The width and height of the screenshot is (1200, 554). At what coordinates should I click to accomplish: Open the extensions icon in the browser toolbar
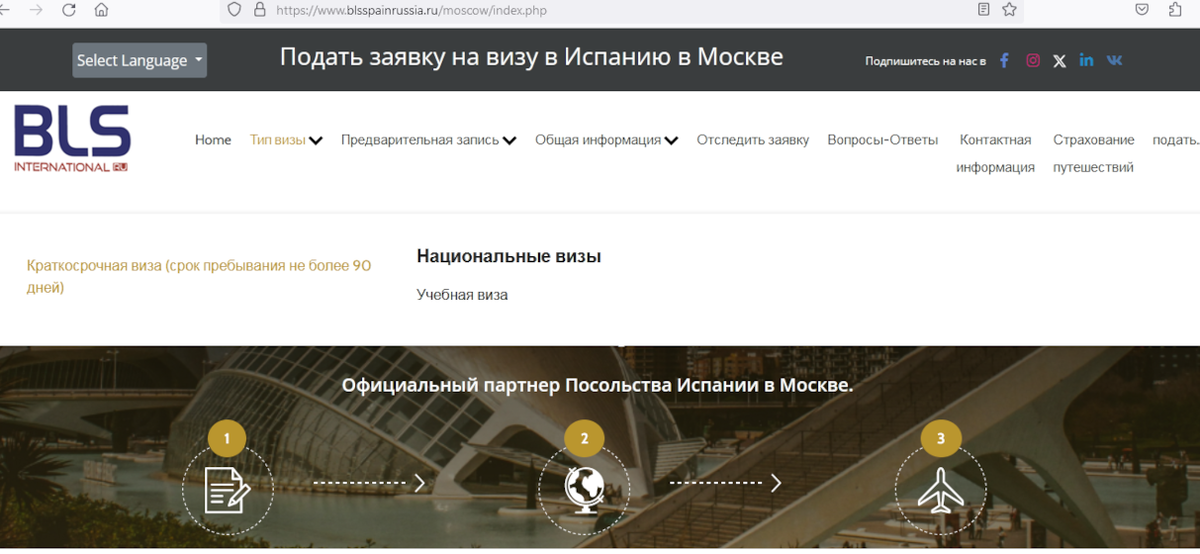point(1174,10)
